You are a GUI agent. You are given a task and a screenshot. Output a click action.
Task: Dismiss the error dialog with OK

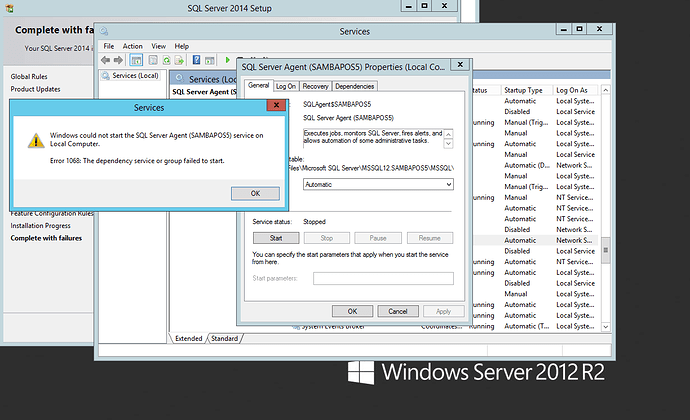tap(255, 193)
